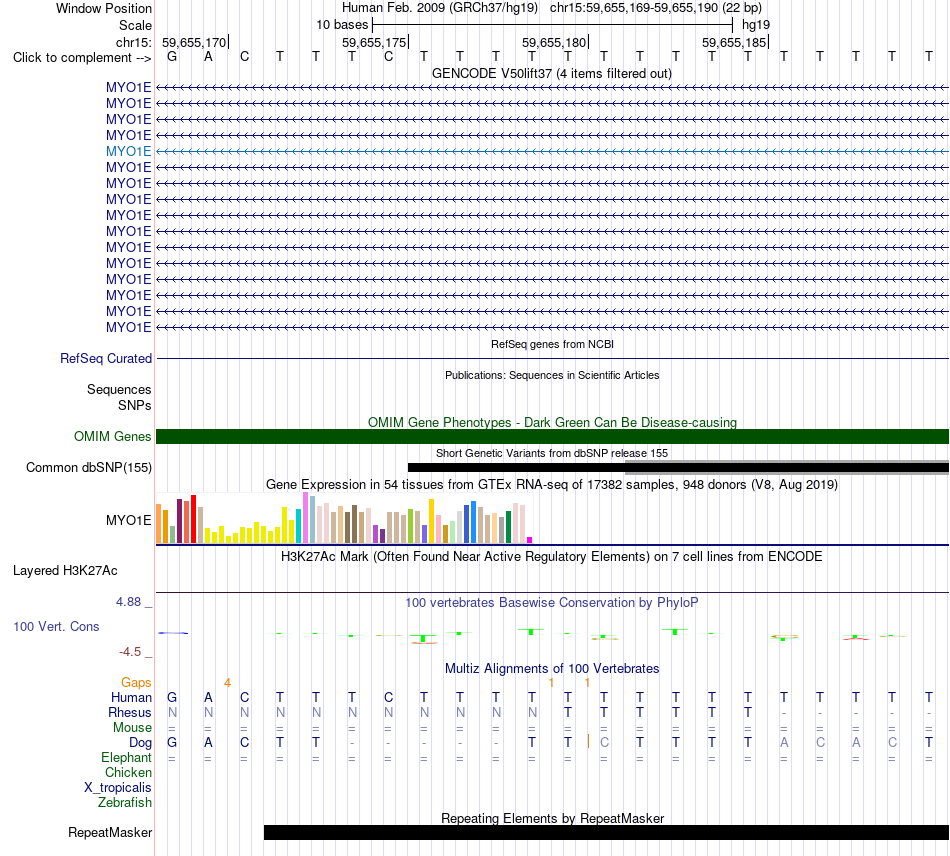The width and height of the screenshot is (950, 856).
Task: Click the Dog species label
Action: coord(140,743)
